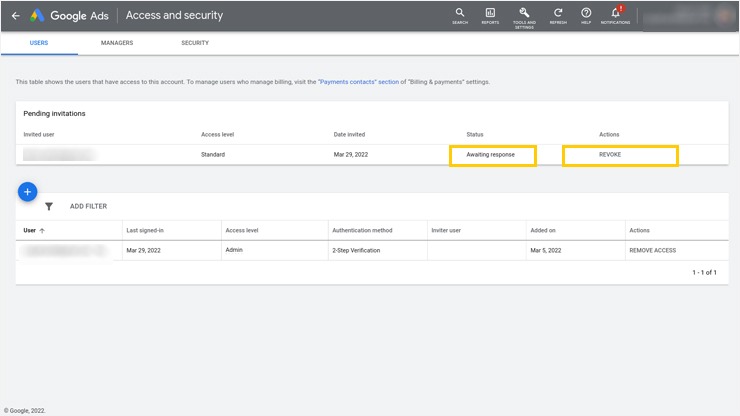Open the Notifications bell icon
740x416 pixels.
615,15
